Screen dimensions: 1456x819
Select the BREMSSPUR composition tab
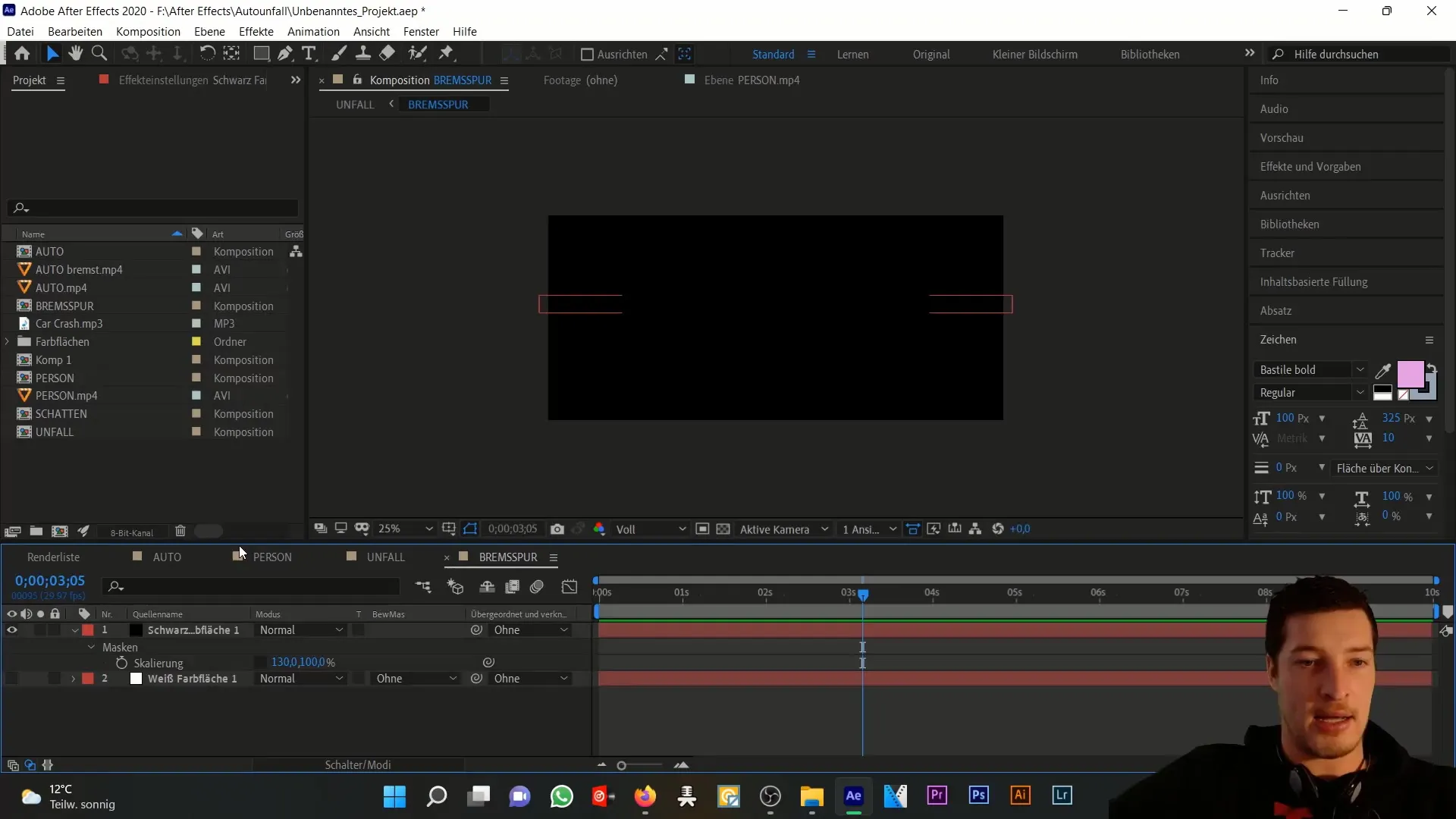509,557
